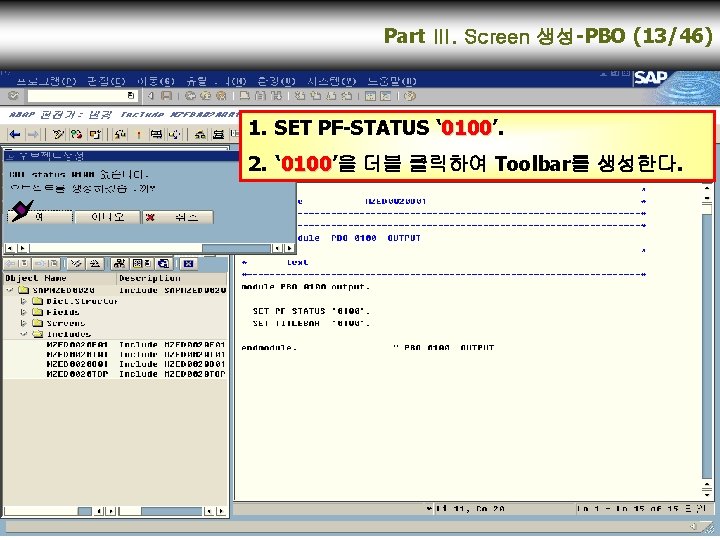This screenshot has width=720, height=540.
Task: Click the grid settings icon in object tree toolbar
Action: (141, 264)
